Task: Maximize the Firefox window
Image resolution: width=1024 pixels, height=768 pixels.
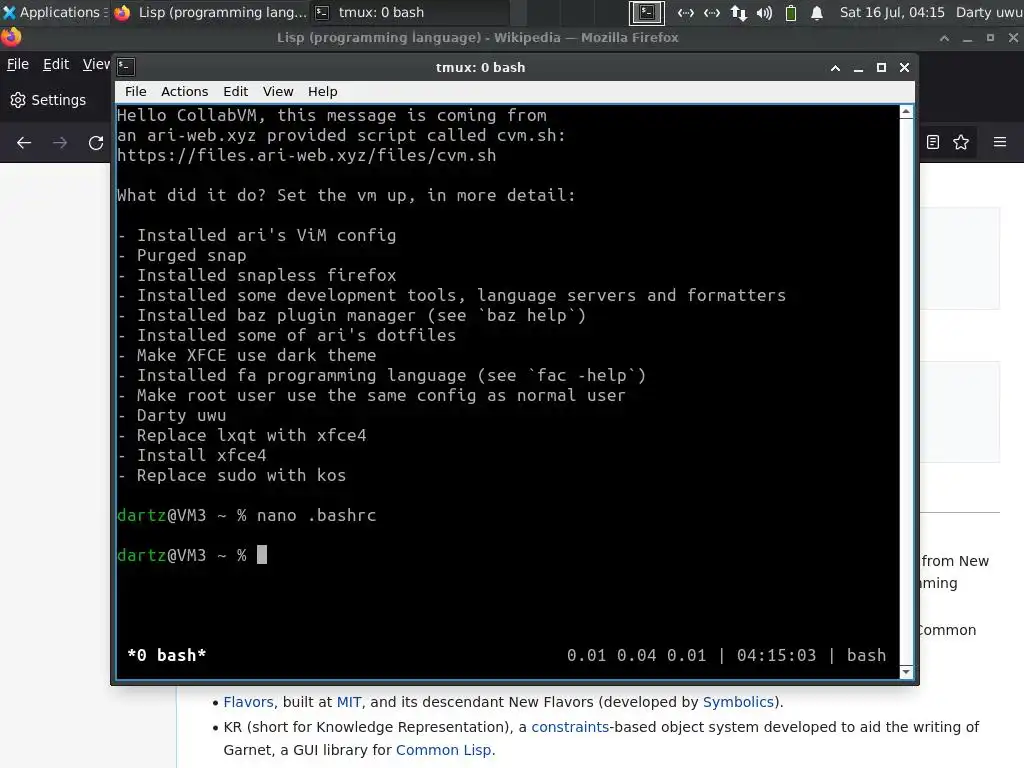Action: 991,38
